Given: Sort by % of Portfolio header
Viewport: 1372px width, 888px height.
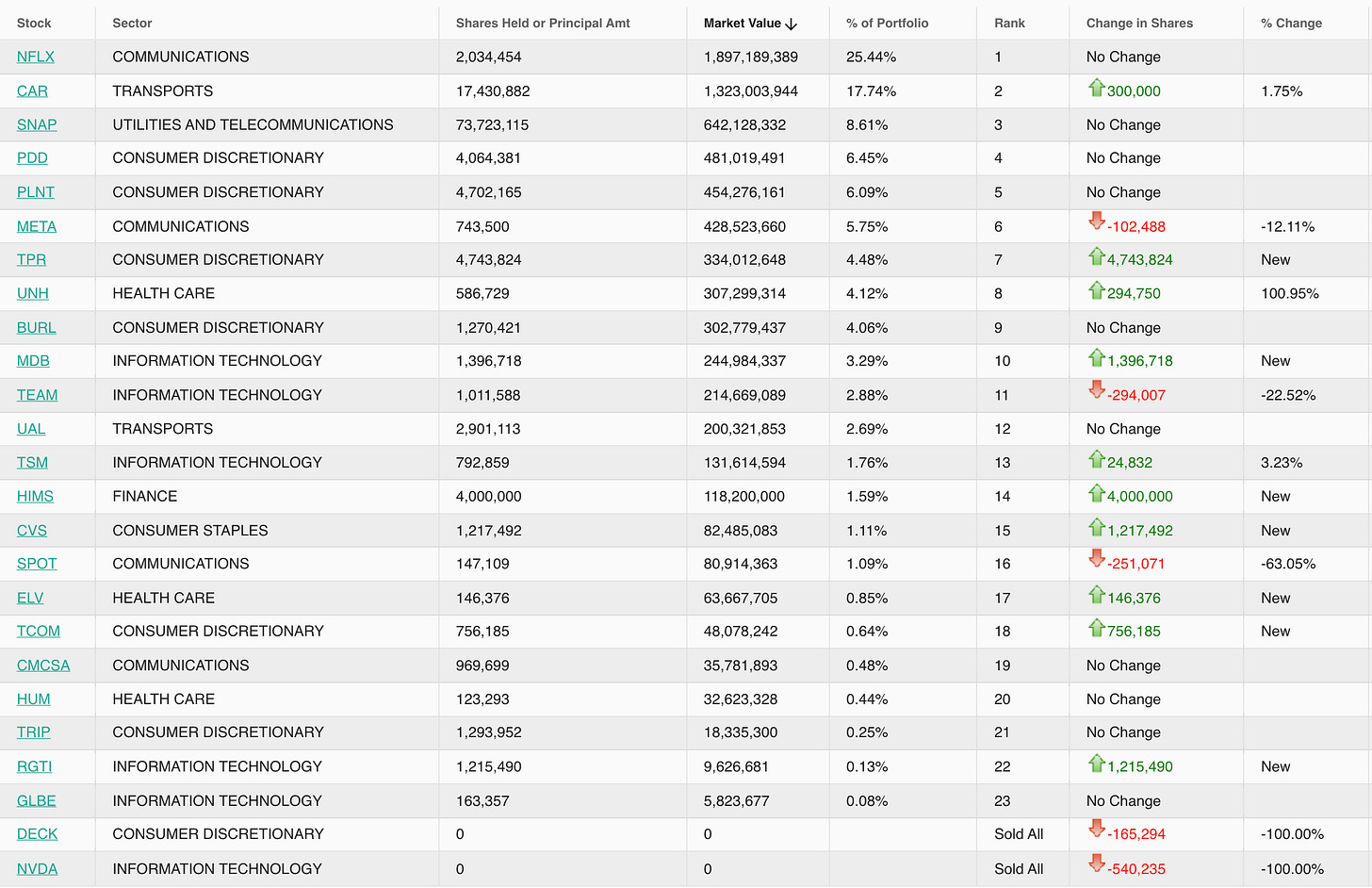Looking at the screenshot, I should (888, 23).
